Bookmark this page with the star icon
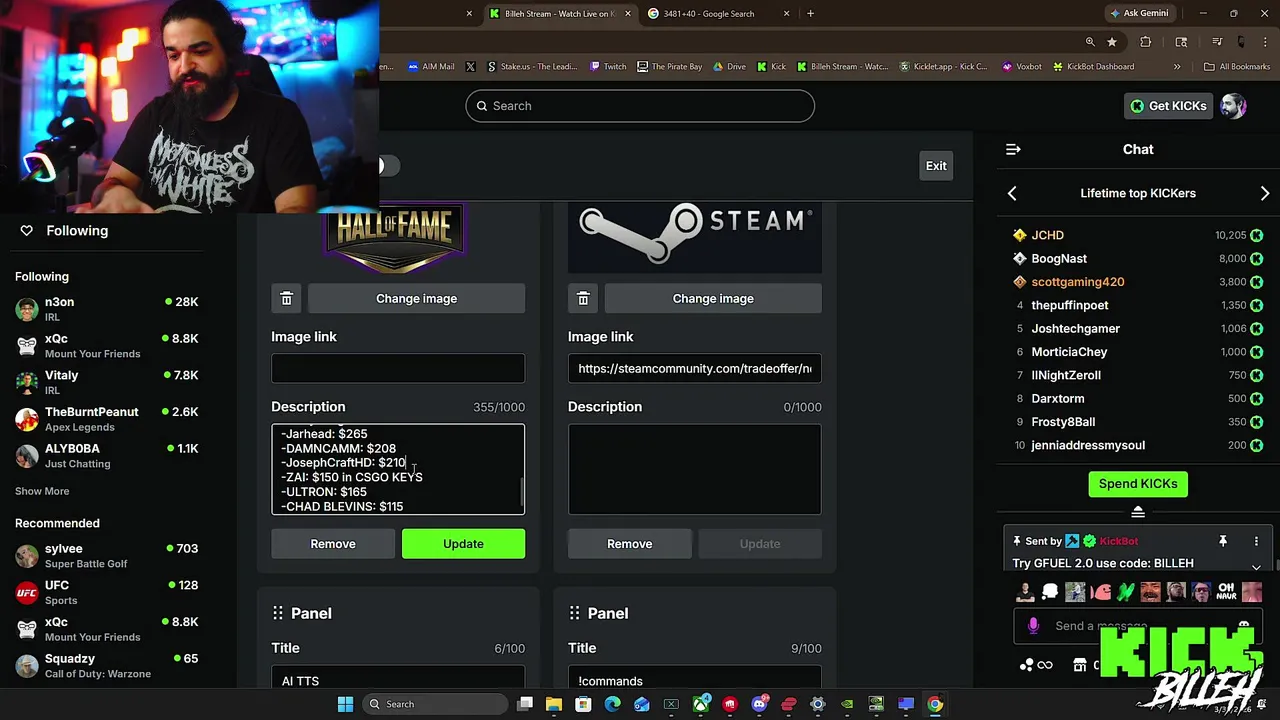This screenshot has width=1280, height=720. 1111,42
